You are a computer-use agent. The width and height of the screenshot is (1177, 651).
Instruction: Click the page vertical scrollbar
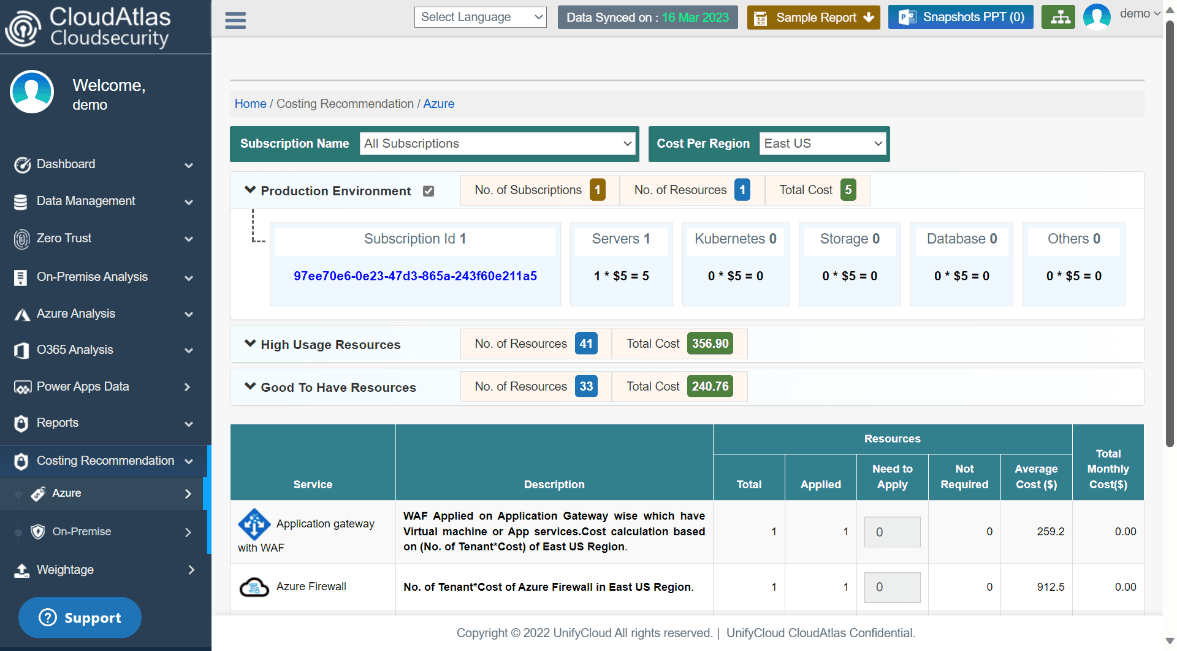[x=1169, y=233]
